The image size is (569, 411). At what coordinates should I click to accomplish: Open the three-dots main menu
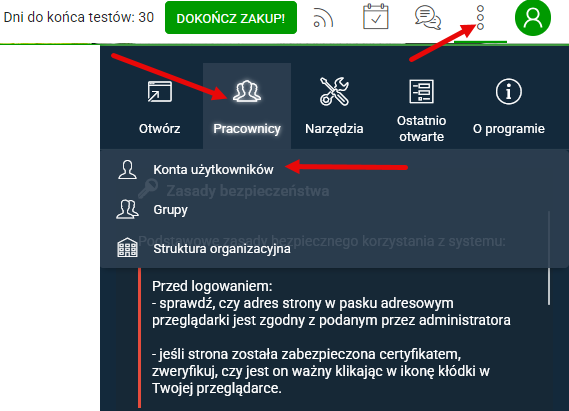pos(480,17)
